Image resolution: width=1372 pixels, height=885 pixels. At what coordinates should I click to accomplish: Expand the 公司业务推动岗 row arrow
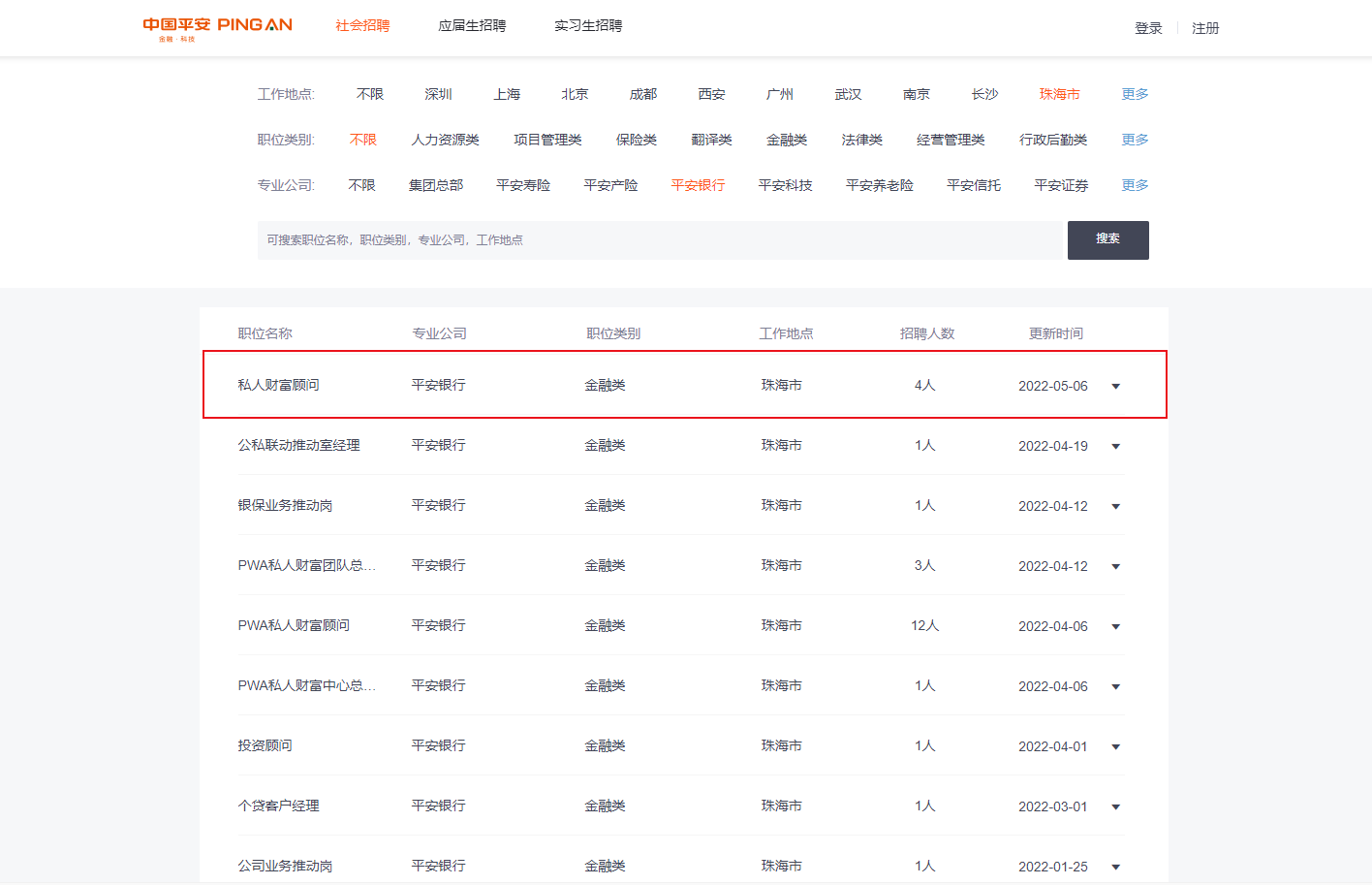[1115, 867]
